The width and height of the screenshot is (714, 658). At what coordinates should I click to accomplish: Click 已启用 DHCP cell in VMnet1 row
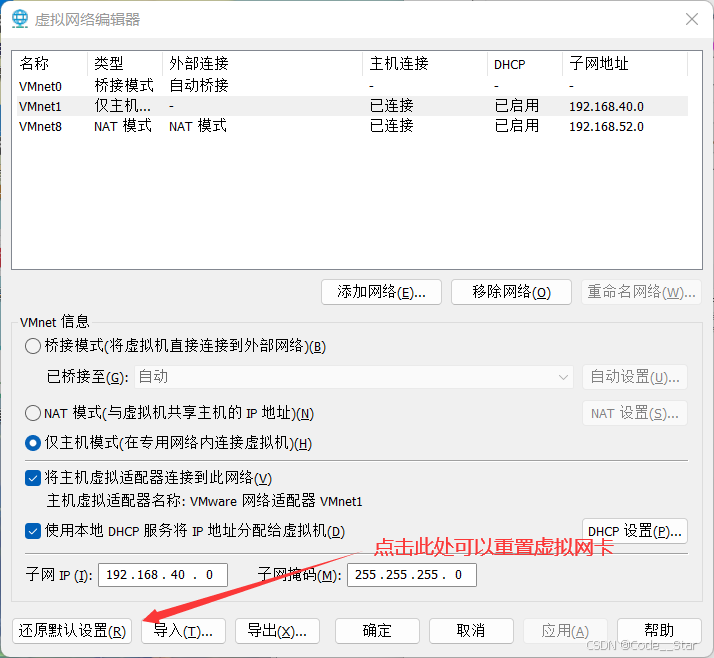click(x=517, y=106)
